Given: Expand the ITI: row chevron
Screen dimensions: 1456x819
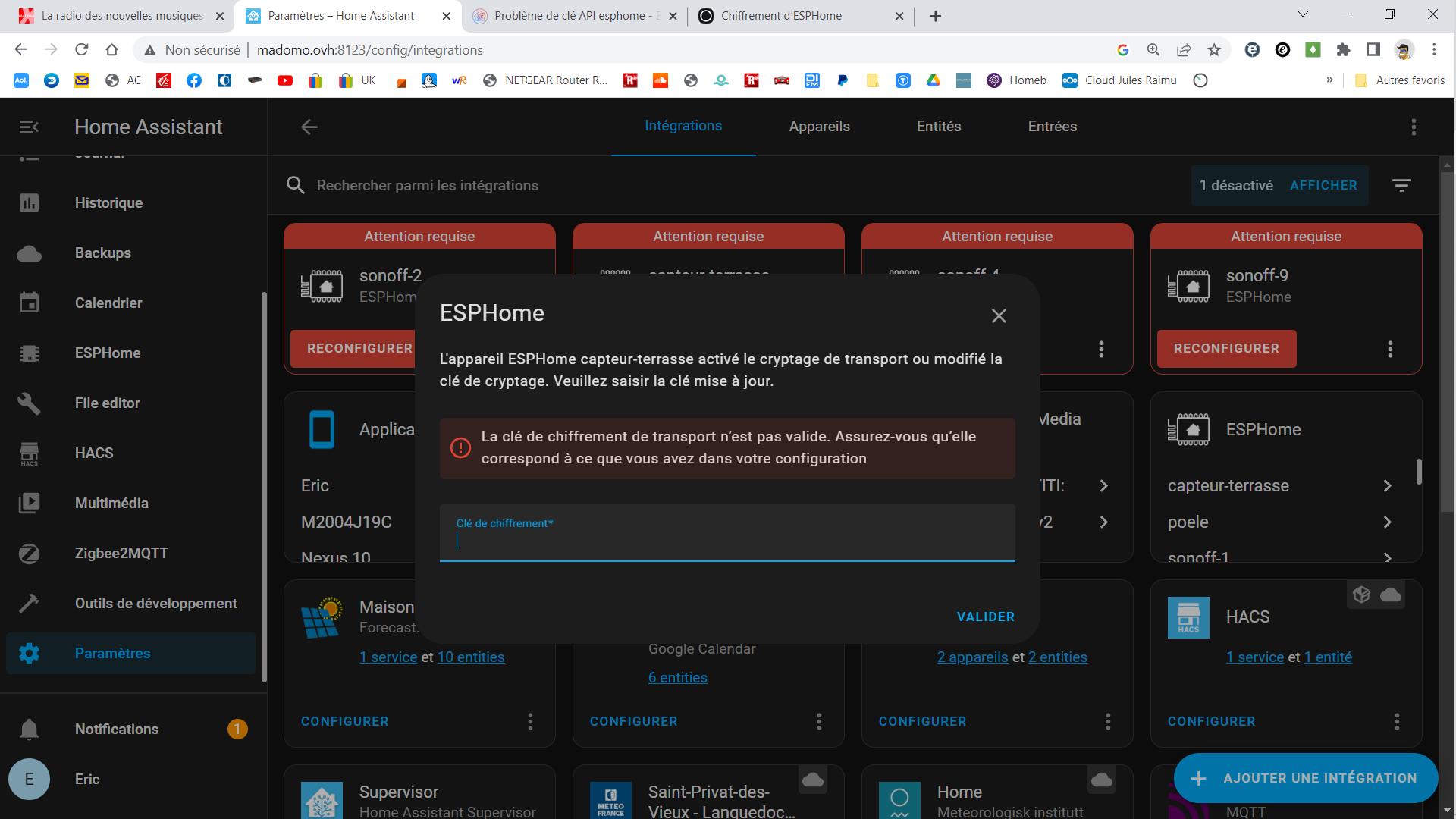Looking at the screenshot, I should (x=1103, y=485).
